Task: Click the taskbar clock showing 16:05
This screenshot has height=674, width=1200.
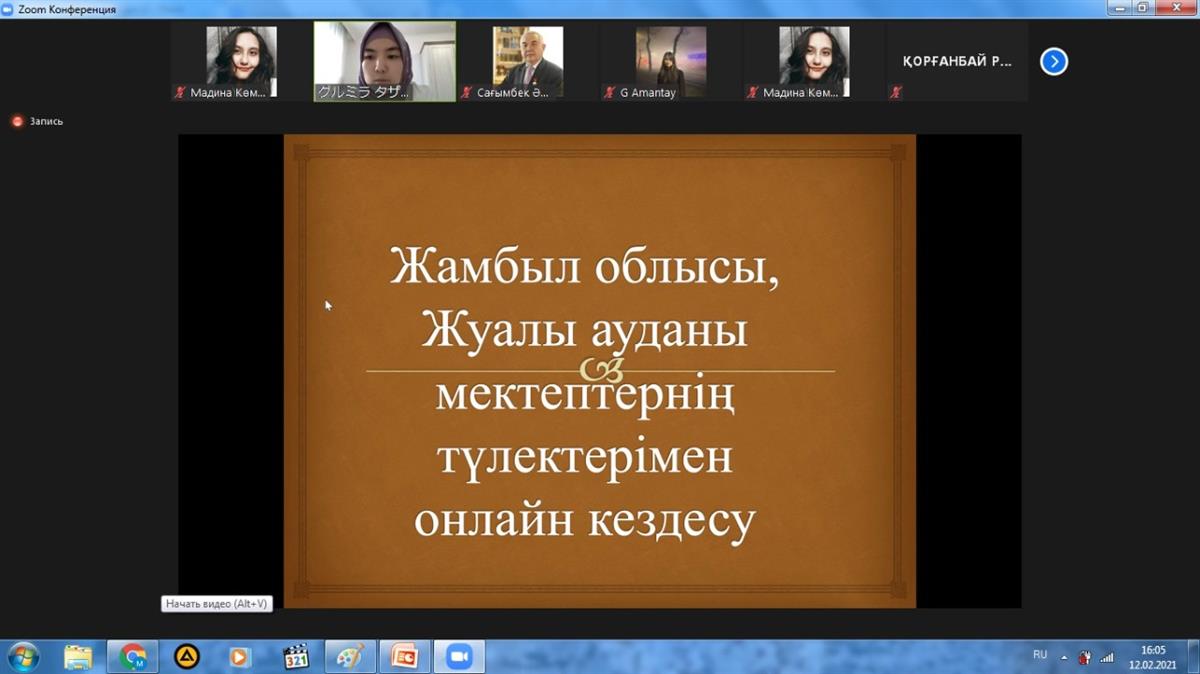Action: pos(1153,657)
